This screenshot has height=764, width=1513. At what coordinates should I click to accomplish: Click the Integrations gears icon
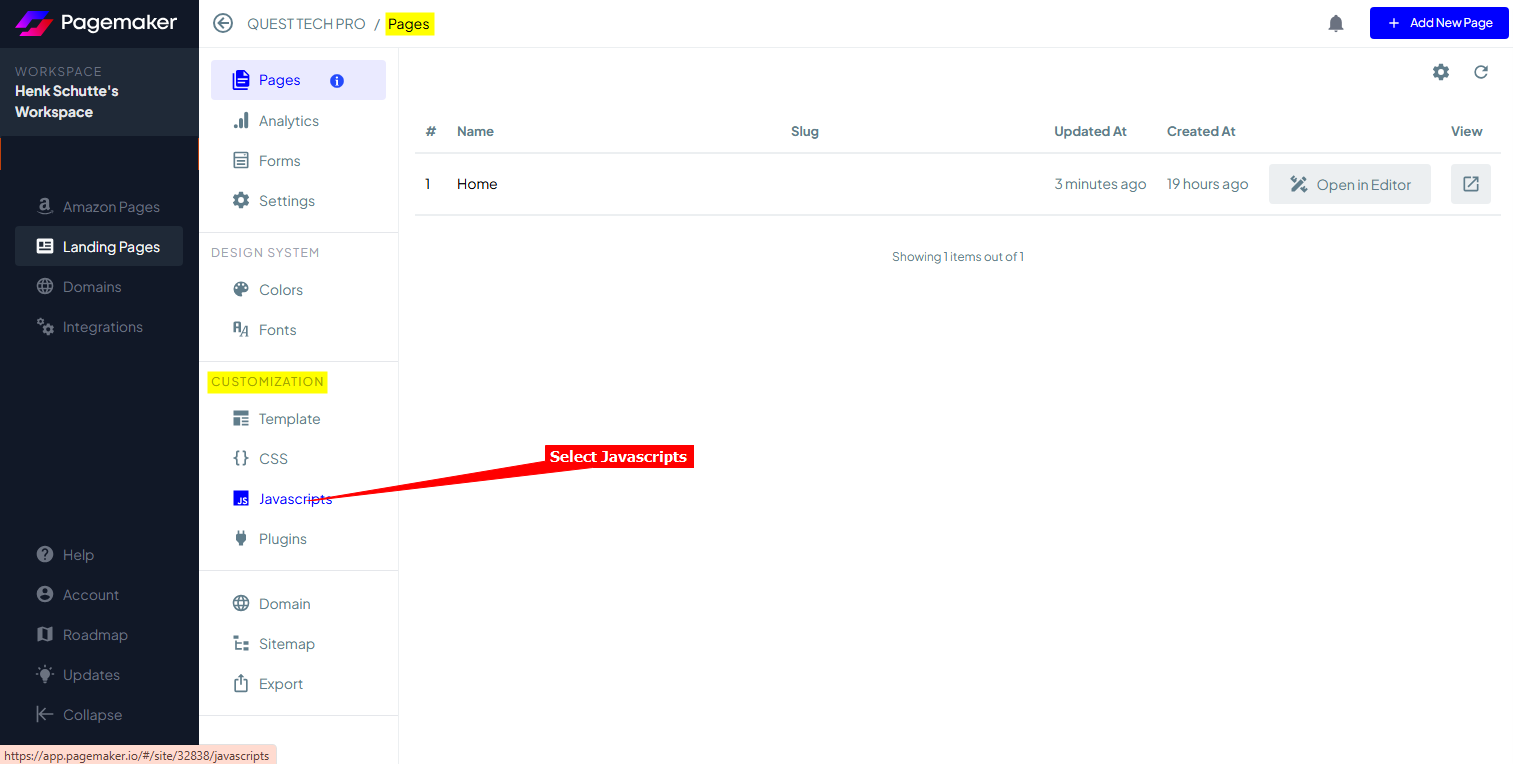(45, 327)
